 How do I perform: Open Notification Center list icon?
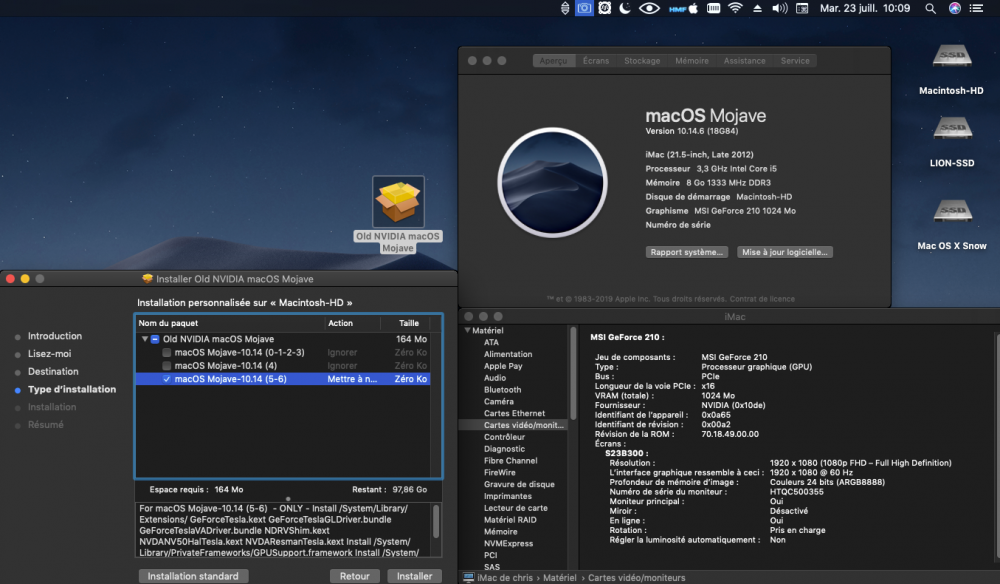[976, 8]
